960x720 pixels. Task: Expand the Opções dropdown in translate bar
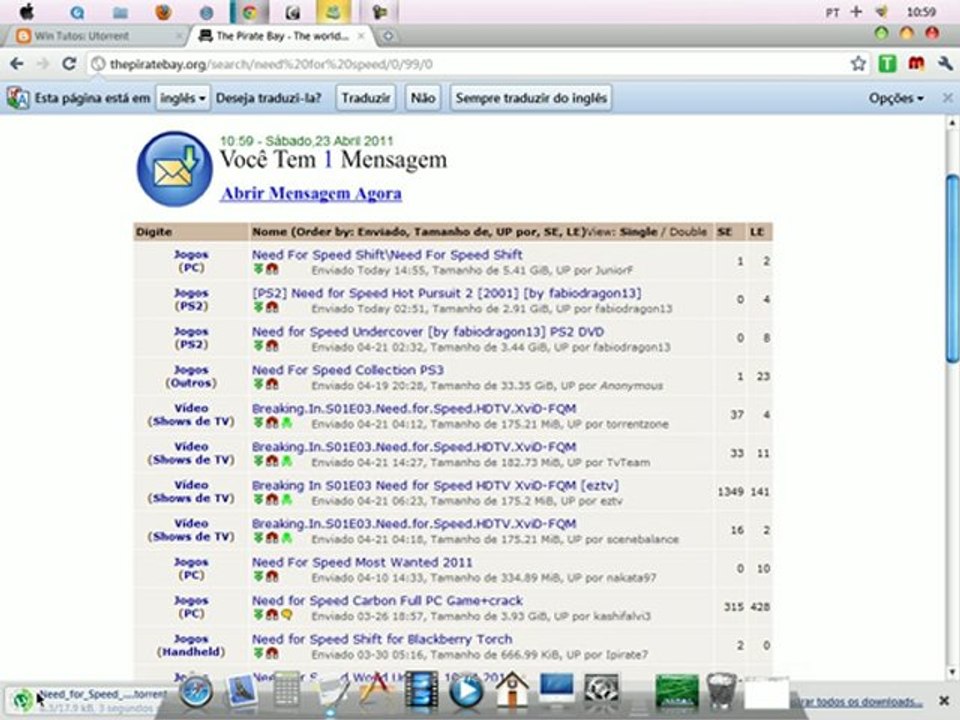(896, 98)
